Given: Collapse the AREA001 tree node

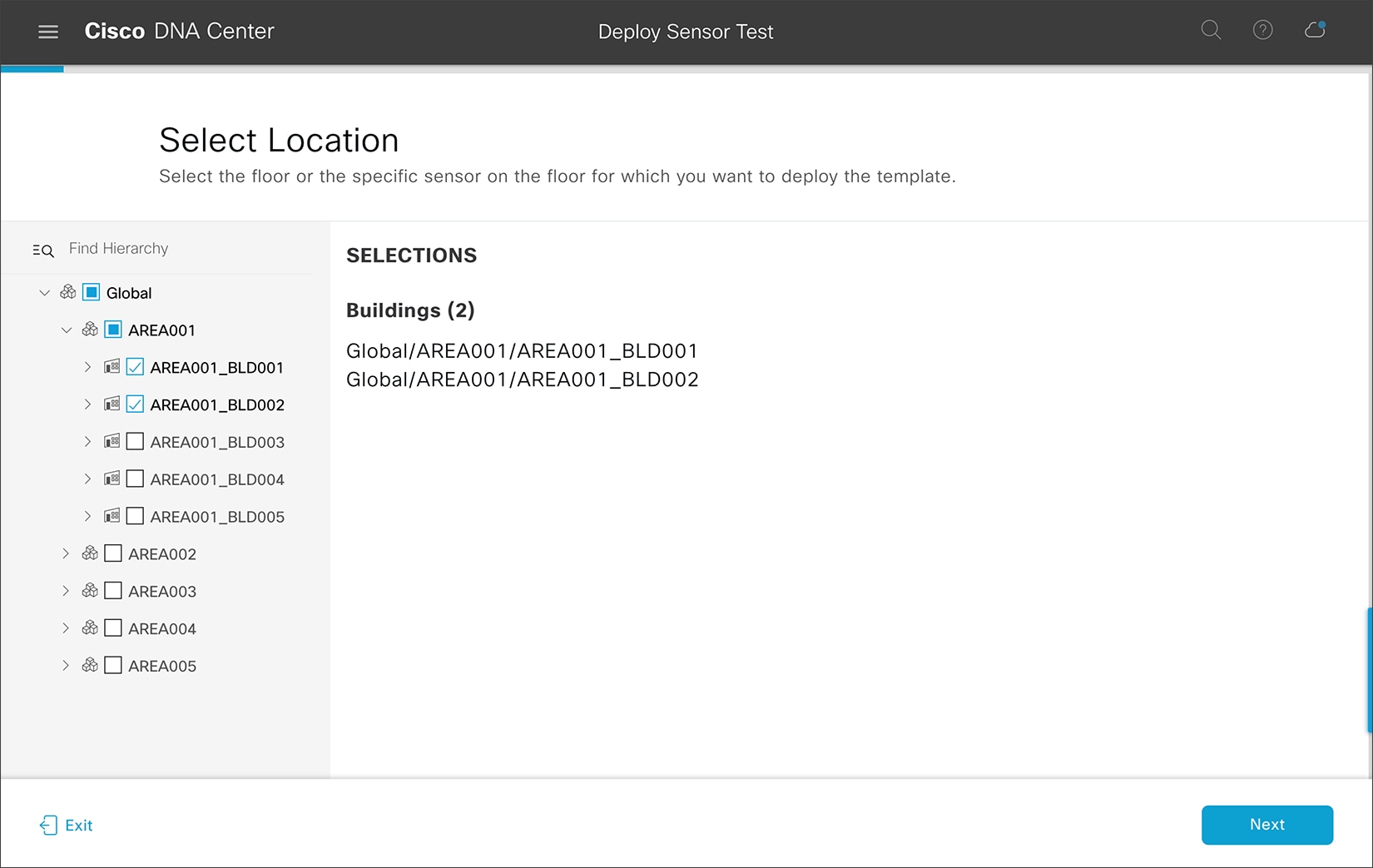Looking at the screenshot, I should point(67,330).
